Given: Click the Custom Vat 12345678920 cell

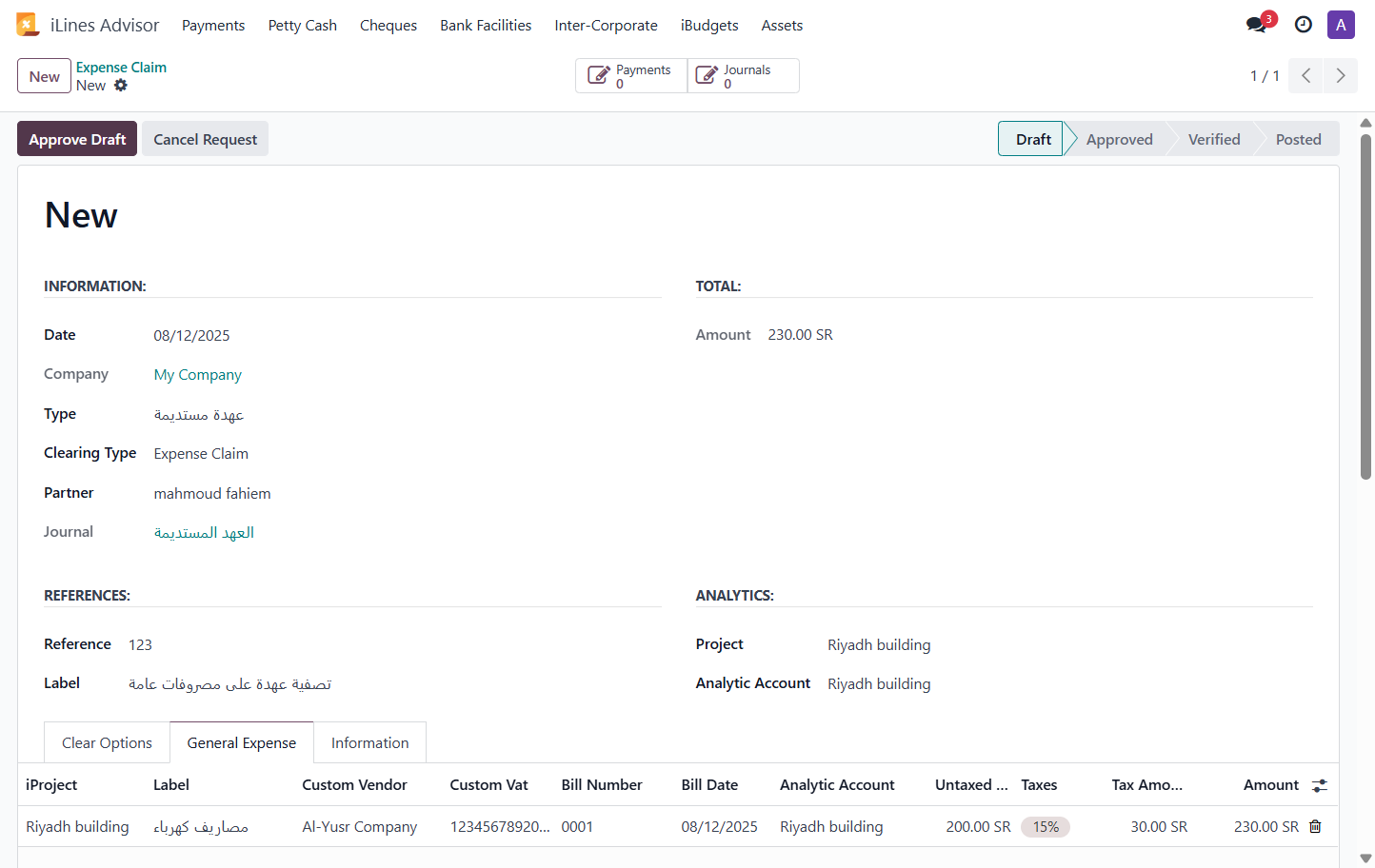Looking at the screenshot, I should click(x=500, y=827).
